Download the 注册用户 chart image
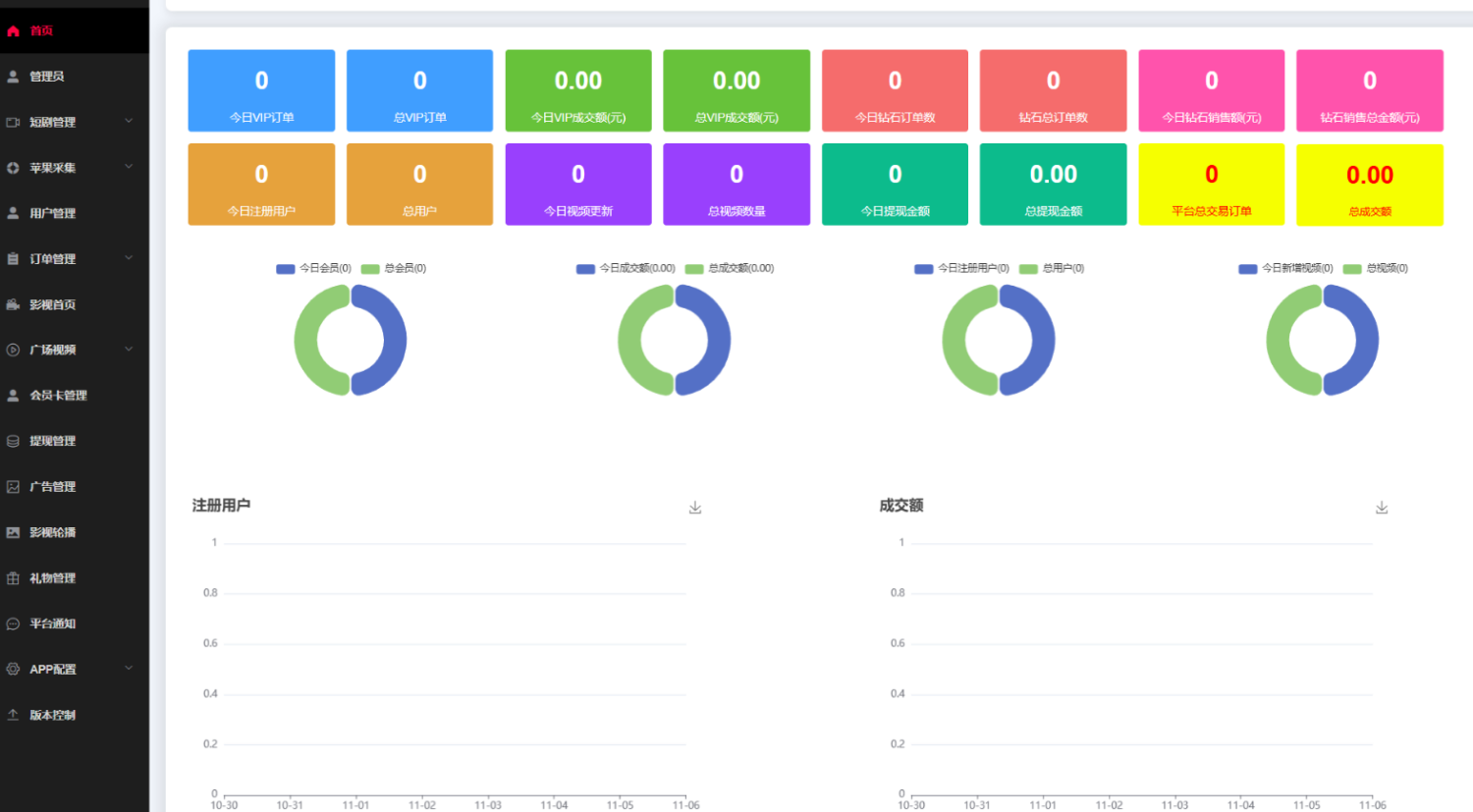 695,508
